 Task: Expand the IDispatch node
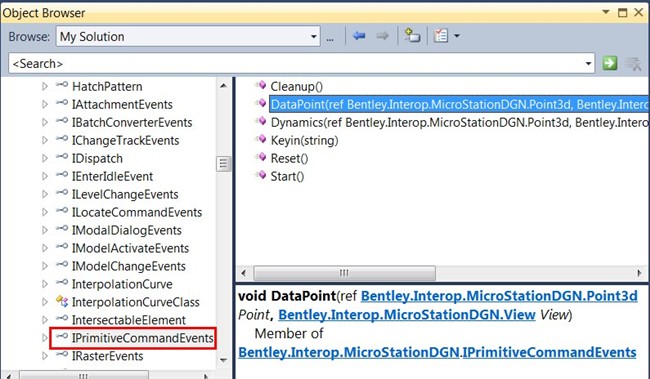coord(45,158)
